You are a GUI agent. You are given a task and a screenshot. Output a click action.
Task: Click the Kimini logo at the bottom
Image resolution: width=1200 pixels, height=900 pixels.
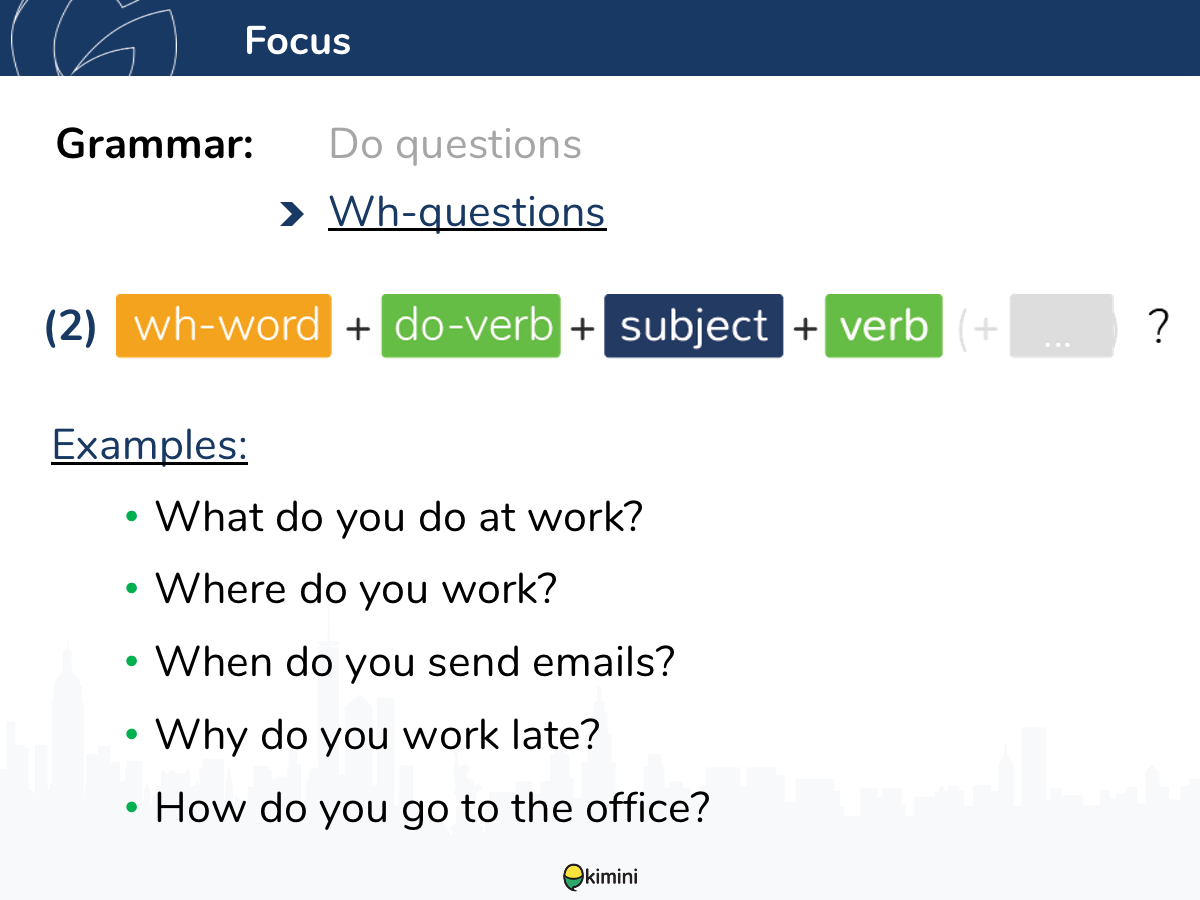click(600, 877)
